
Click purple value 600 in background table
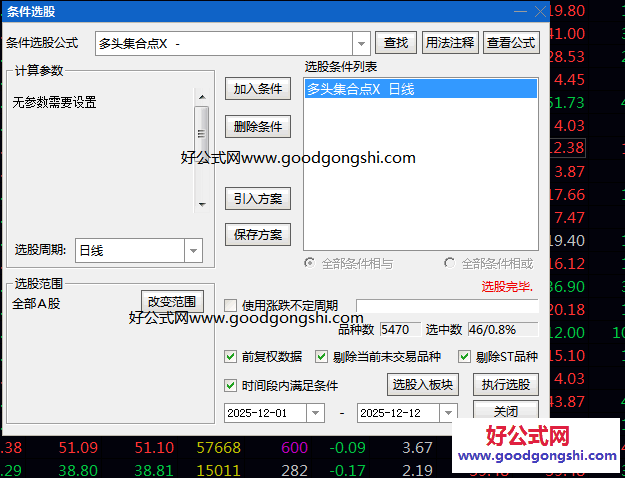coord(294,448)
